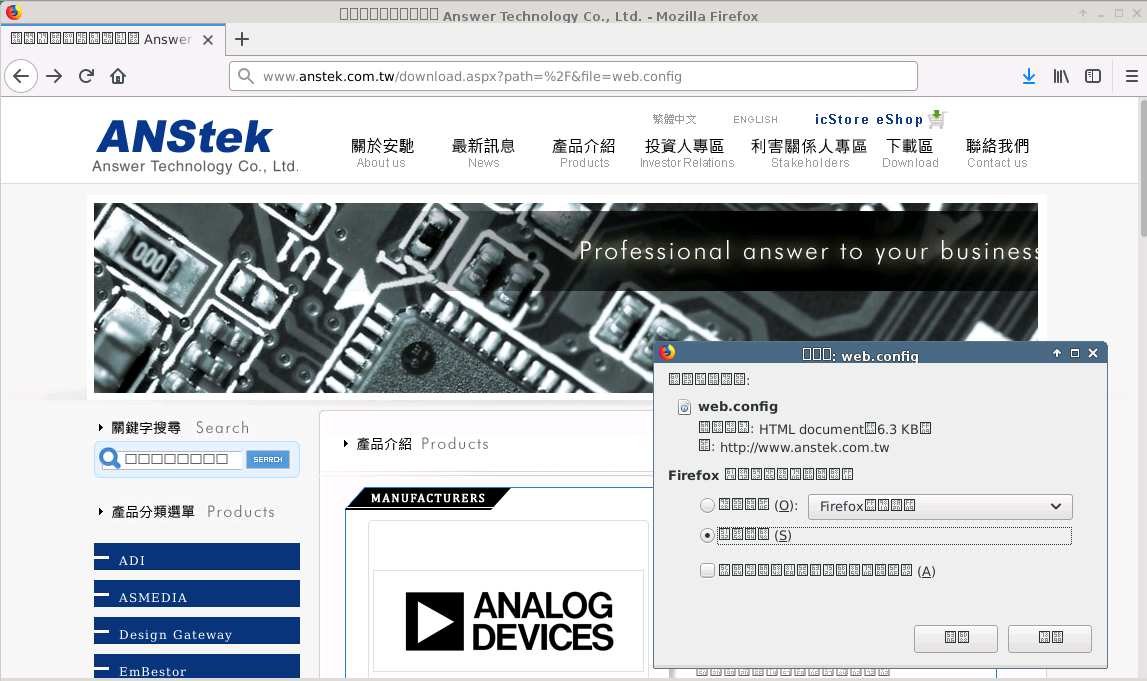Open the About us menu
The height and width of the screenshot is (681, 1147).
click(x=382, y=153)
